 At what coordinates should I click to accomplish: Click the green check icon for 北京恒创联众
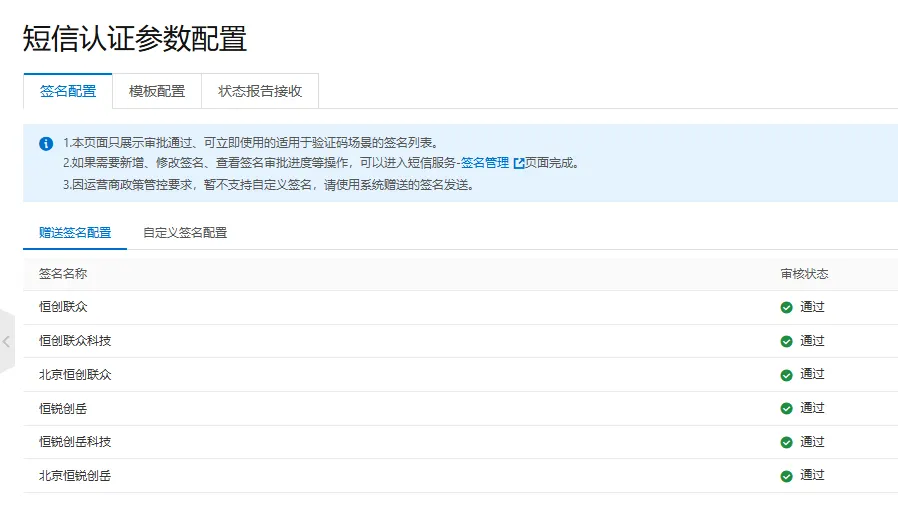pos(786,375)
